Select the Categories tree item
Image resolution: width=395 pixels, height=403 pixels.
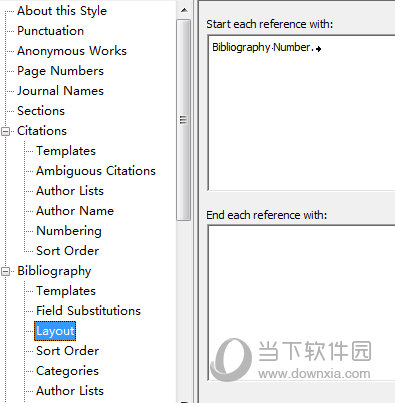point(67,371)
